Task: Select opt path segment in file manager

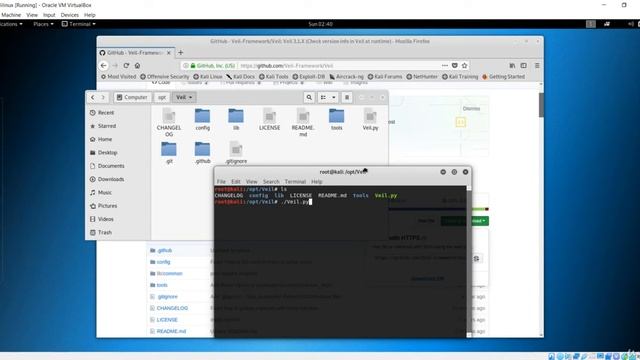Action: [x=162, y=97]
